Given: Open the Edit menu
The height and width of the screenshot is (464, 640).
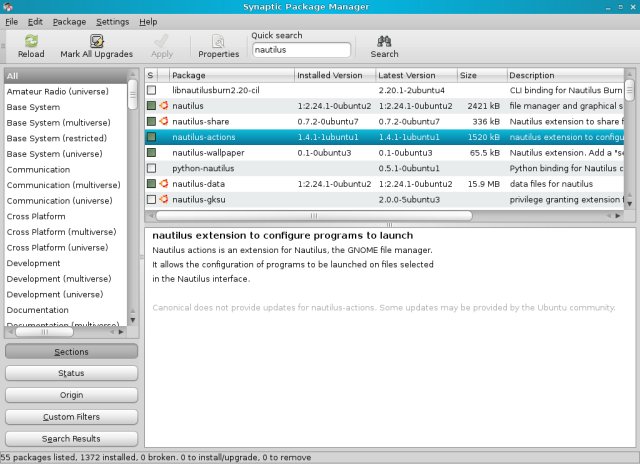Looking at the screenshot, I should coord(35,22).
